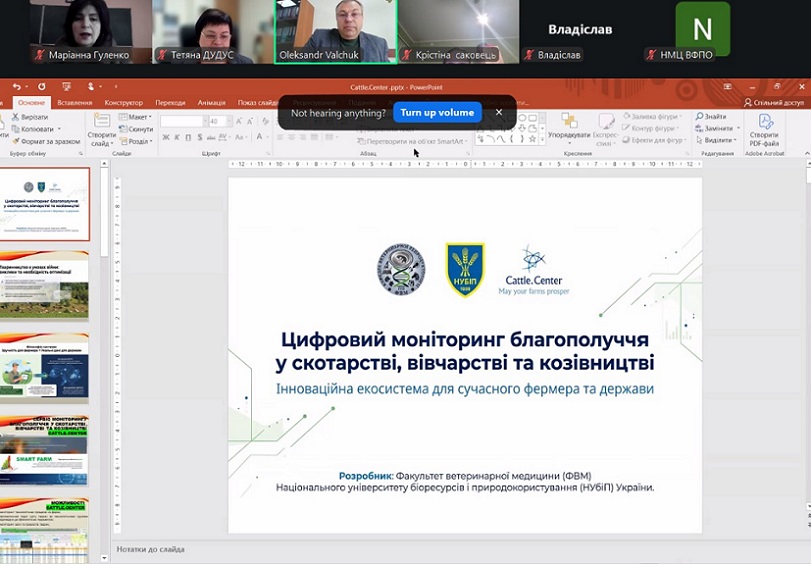811x564 pixels.
Task: Open the Макет layout dropdown
Action: [135, 117]
